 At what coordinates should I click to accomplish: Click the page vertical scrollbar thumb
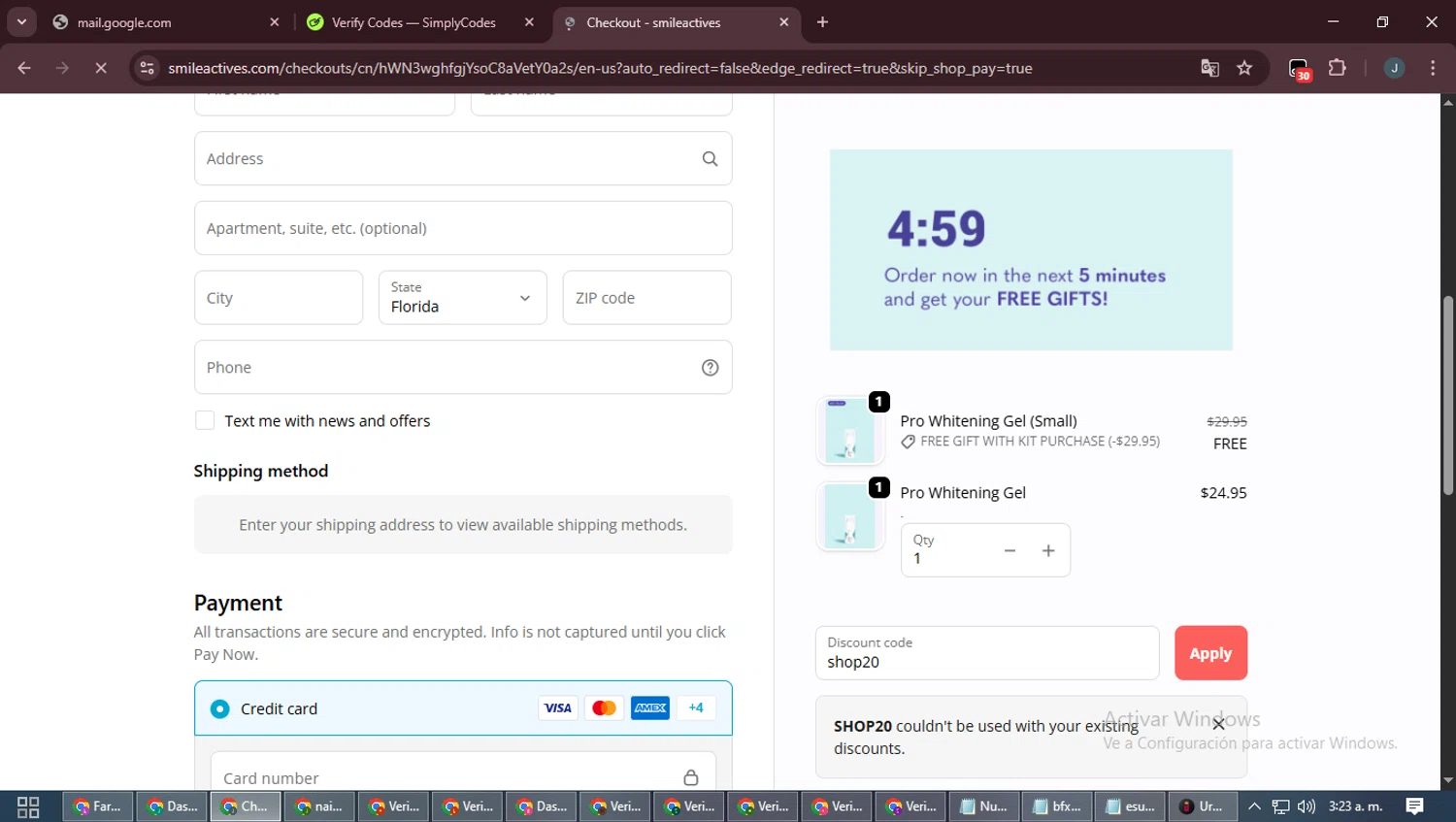[1447, 396]
